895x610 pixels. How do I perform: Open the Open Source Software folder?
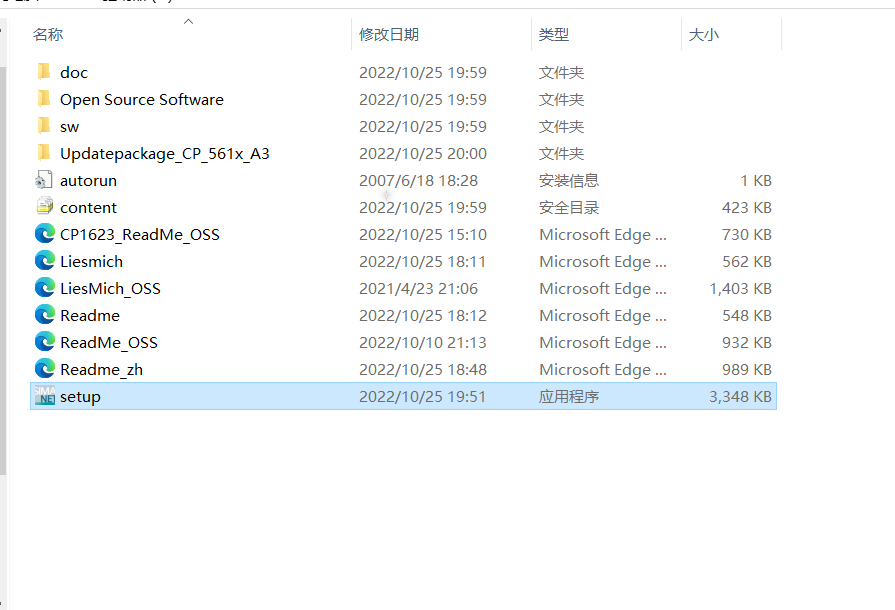point(140,99)
